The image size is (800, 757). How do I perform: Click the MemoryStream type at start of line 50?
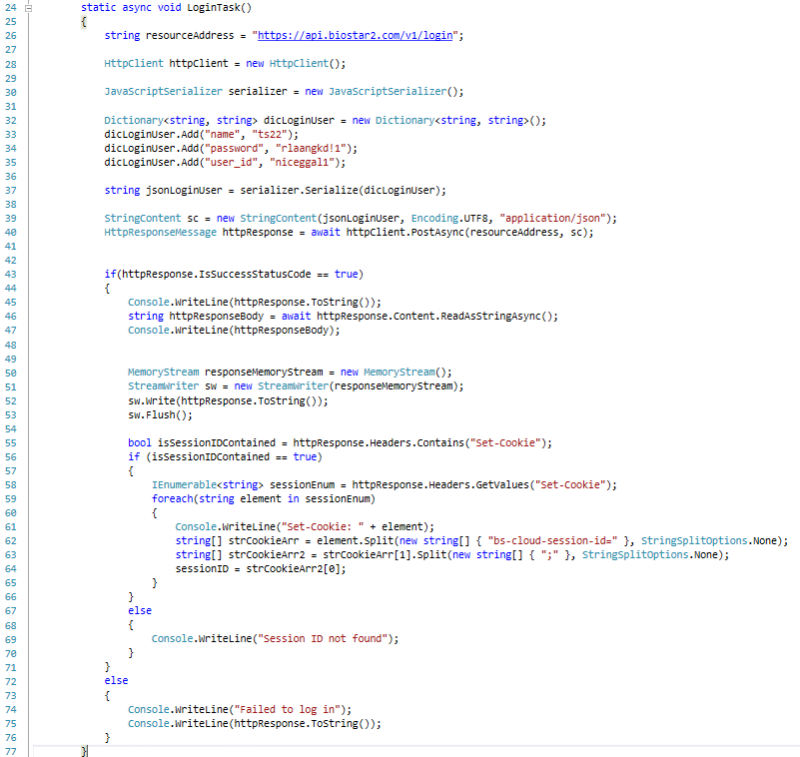tap(163, 371)
